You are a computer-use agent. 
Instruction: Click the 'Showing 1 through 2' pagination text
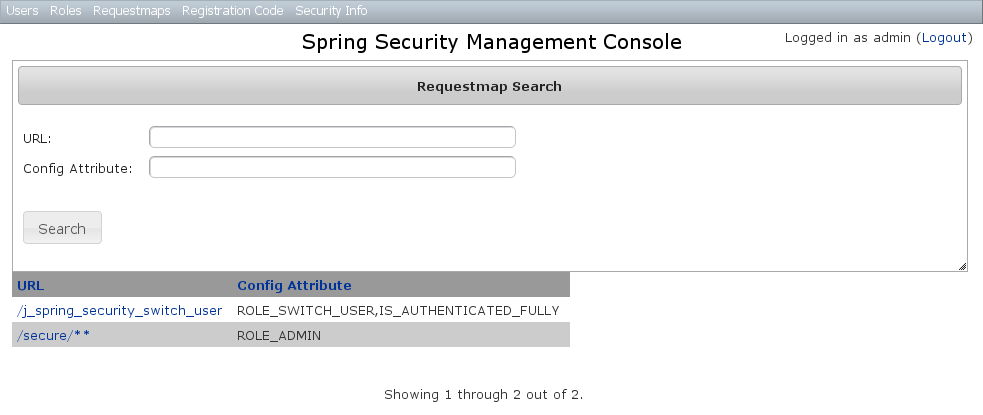coord(483,394)
